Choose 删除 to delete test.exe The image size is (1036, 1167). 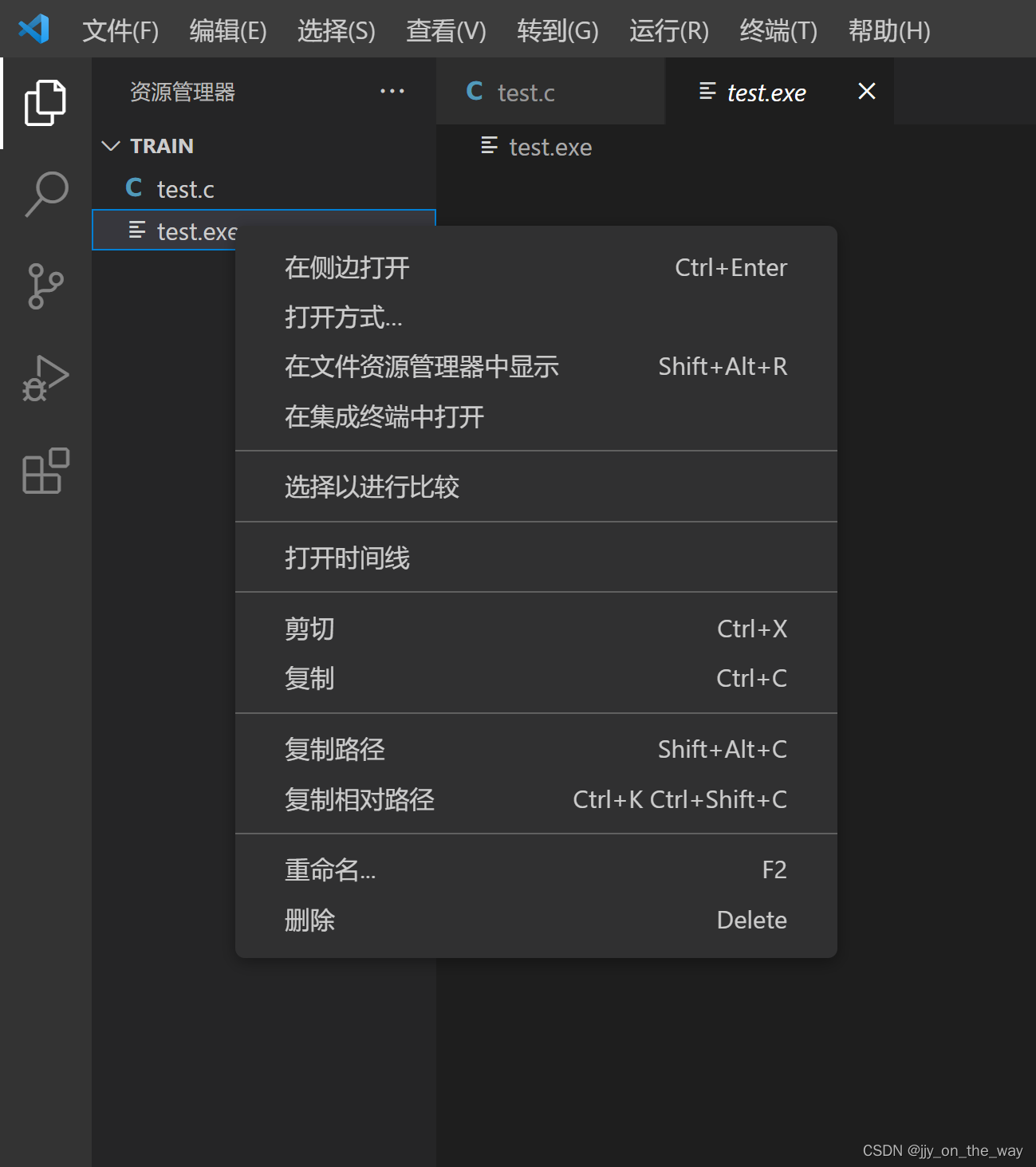point(309,920)
